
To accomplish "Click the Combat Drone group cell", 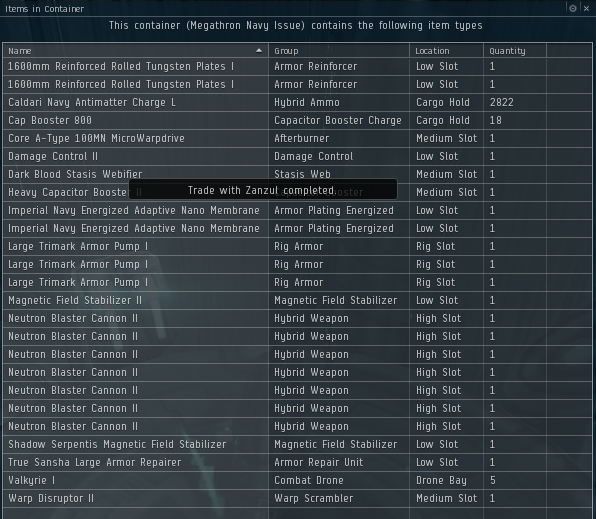I will tap(339, 480).
